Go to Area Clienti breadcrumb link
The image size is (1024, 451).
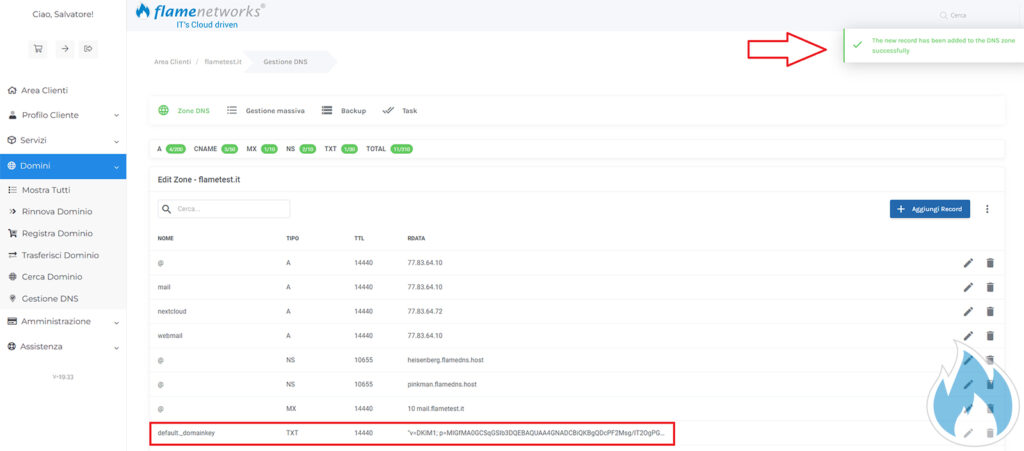pyautogui.click(x=172, y=62)
